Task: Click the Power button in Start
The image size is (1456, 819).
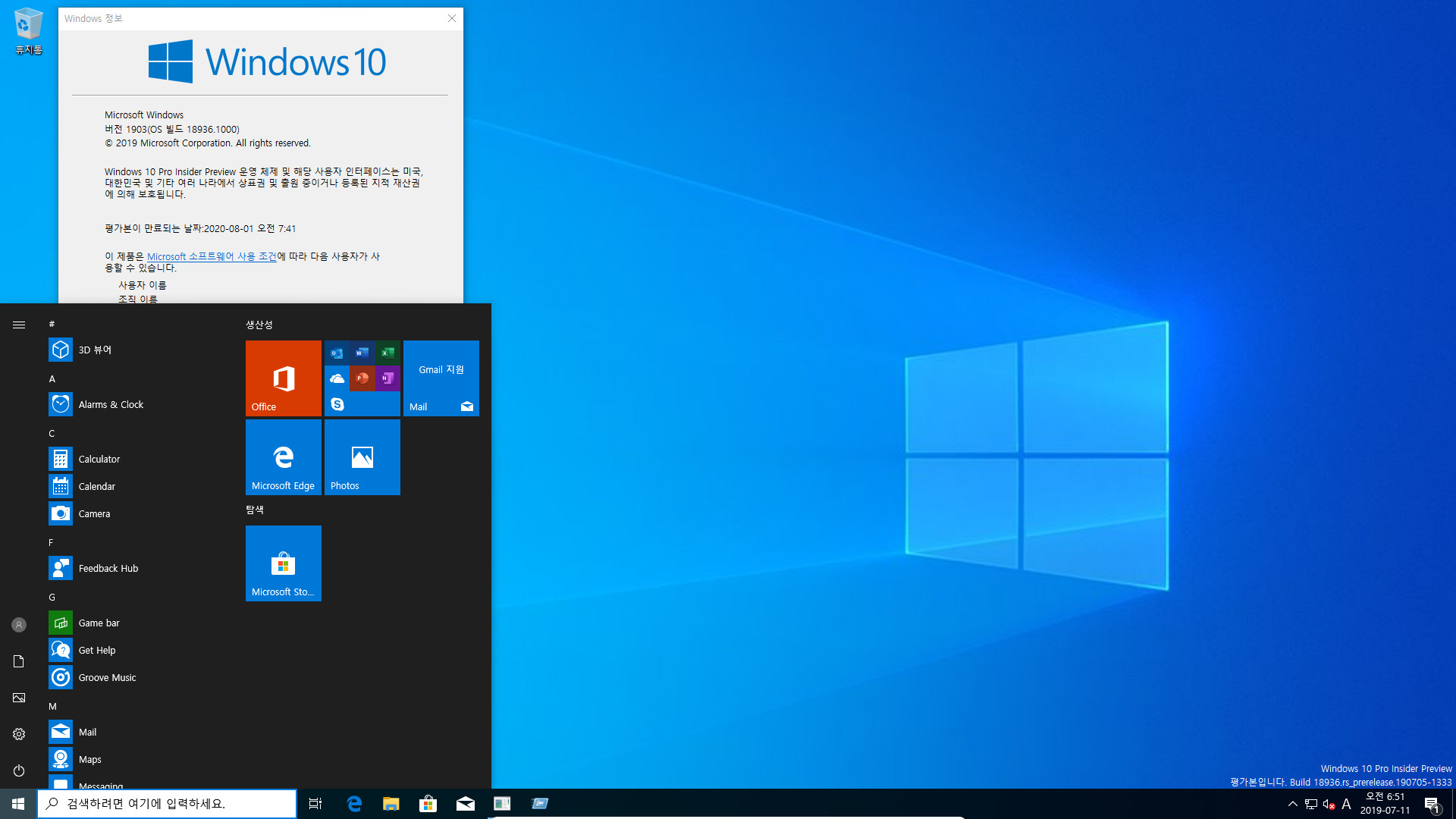Action: click(x=19, y=770)
